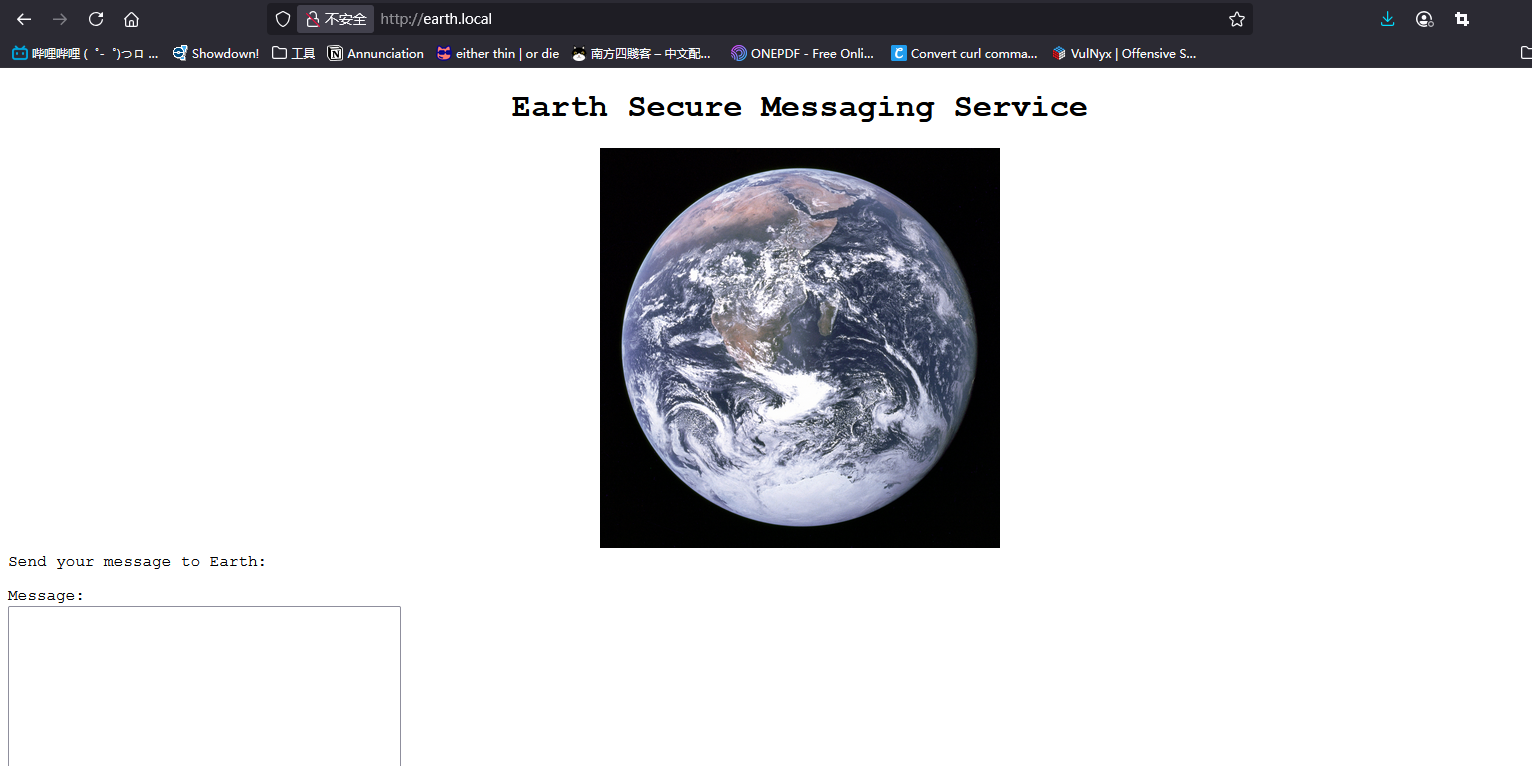Open the either thin | or die bookmark
The width and height of the screenshot is (1532, 766).
click(498, 53)
